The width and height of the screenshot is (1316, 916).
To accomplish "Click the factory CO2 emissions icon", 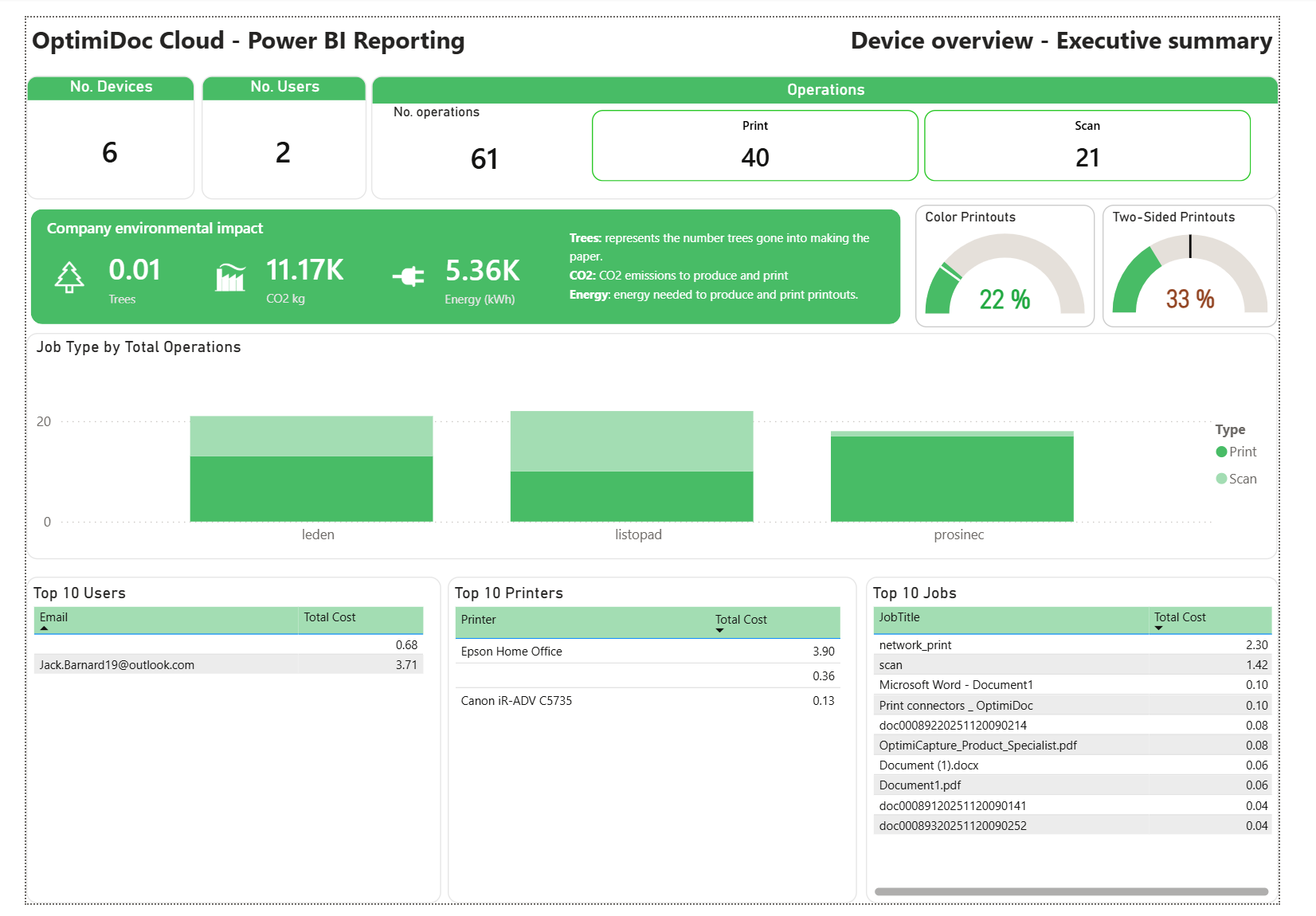I will tap(230, 277).
